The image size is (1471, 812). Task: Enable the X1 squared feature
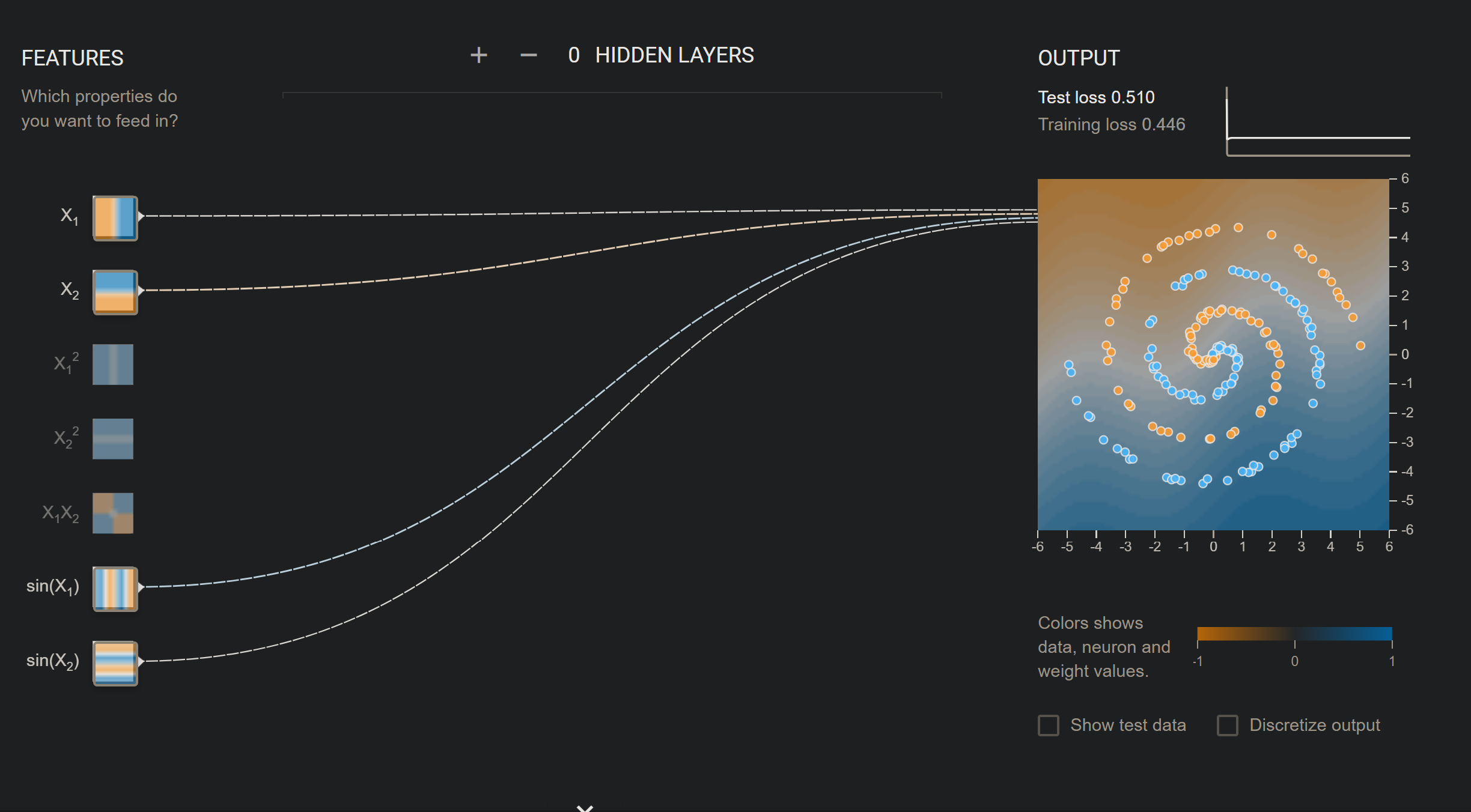113,365
